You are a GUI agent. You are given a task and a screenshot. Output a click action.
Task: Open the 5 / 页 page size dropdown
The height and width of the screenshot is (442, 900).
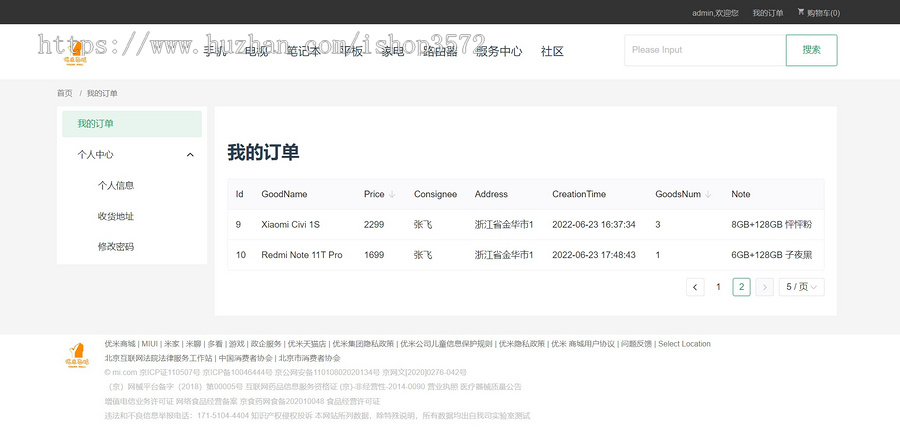tap(801, 287)
